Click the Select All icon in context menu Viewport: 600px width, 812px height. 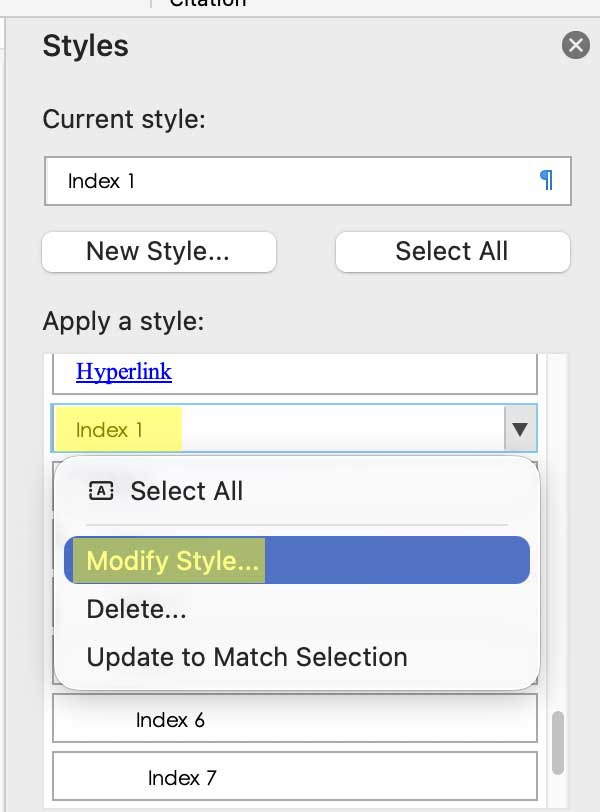point(101,491)
